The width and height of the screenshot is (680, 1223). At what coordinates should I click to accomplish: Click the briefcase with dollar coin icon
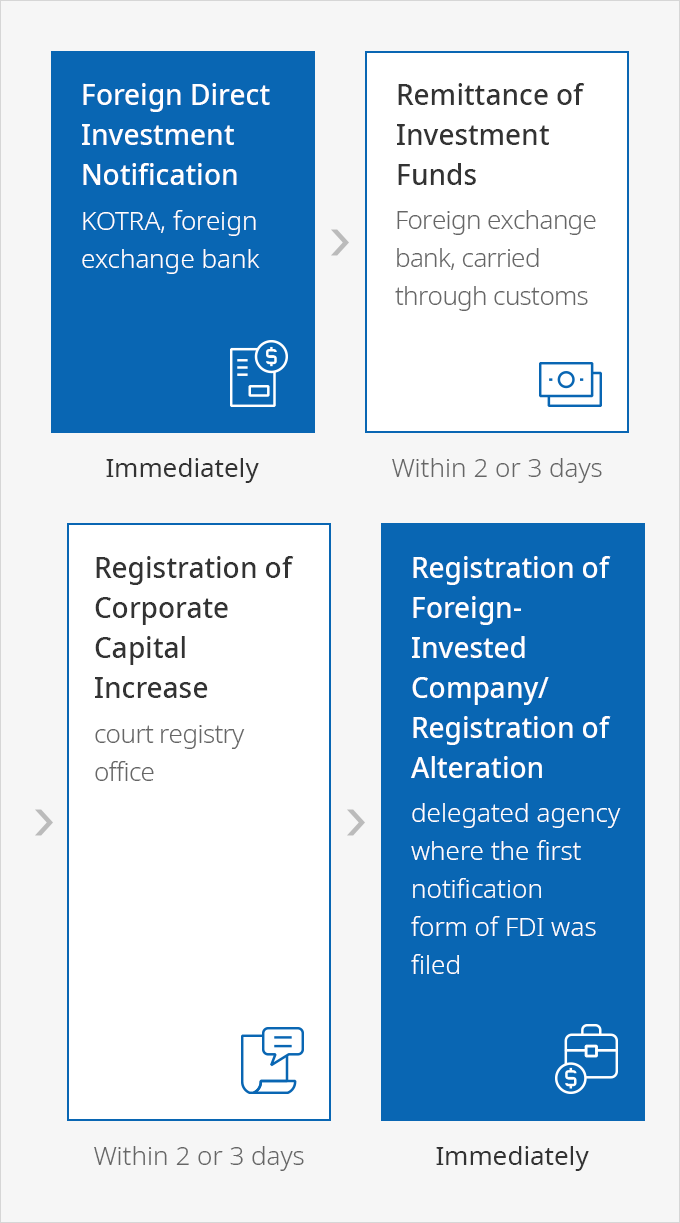pos(586,1059)
